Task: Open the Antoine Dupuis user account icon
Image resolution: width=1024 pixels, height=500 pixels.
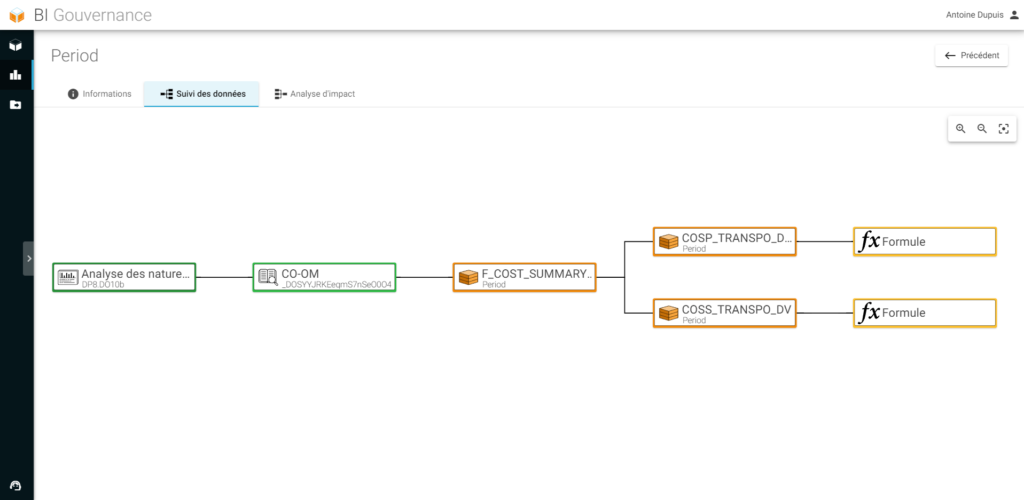Action: point(1014,15)
